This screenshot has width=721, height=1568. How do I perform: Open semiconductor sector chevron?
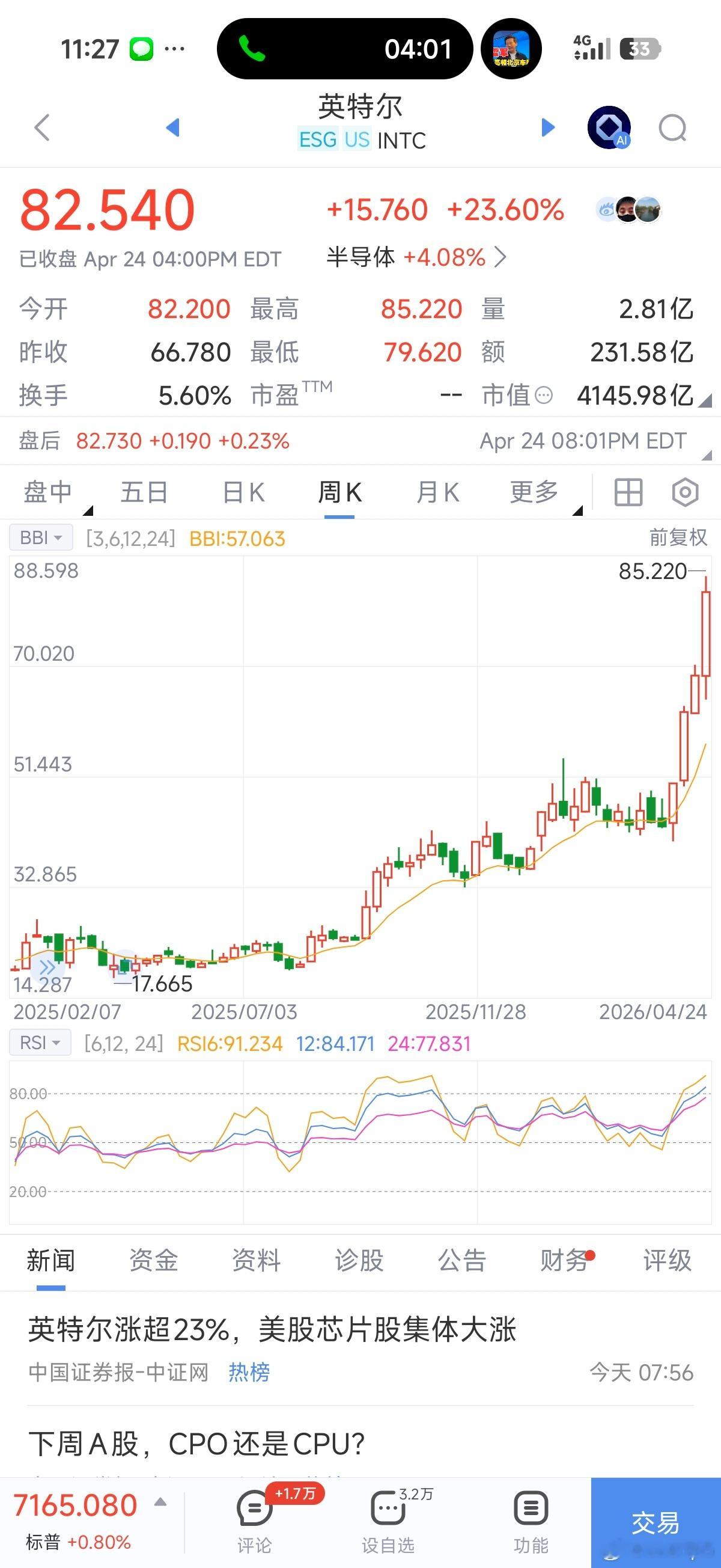pyautogui.click(x=500, y=257)
